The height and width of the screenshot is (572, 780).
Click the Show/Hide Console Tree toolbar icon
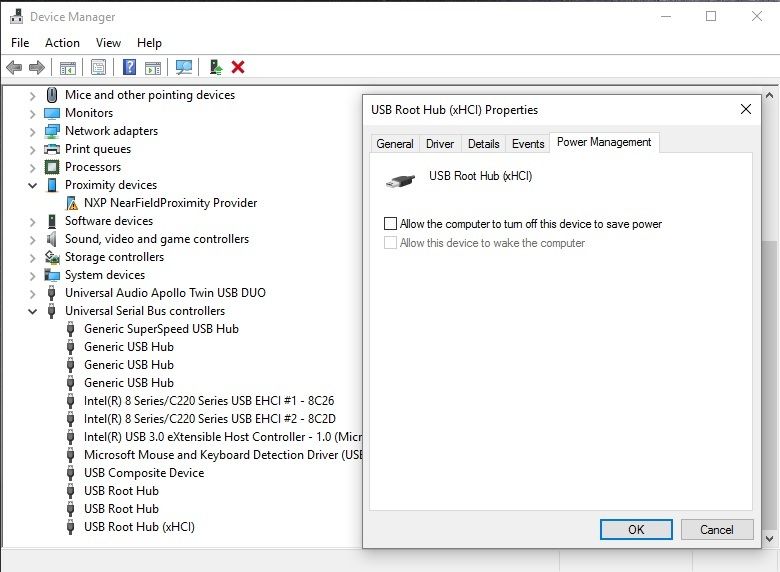[68, 67]
